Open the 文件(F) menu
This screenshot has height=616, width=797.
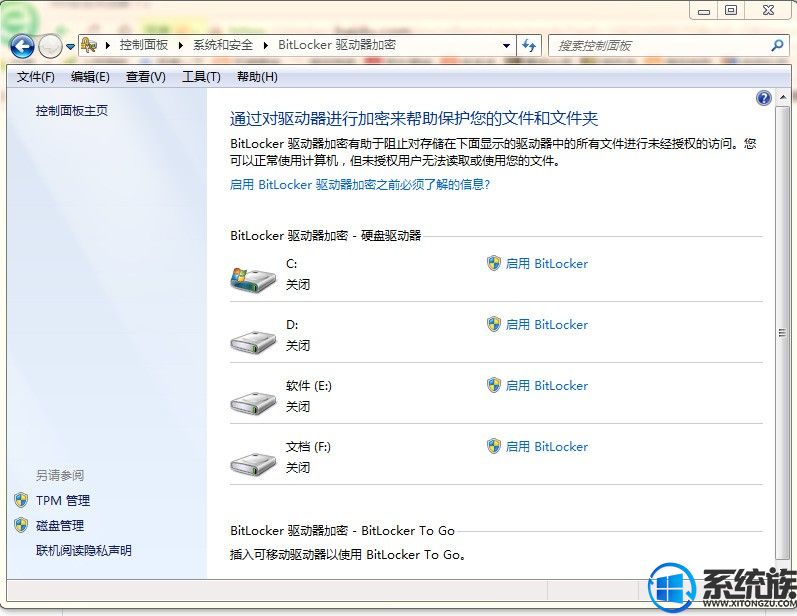pos(36,77)
